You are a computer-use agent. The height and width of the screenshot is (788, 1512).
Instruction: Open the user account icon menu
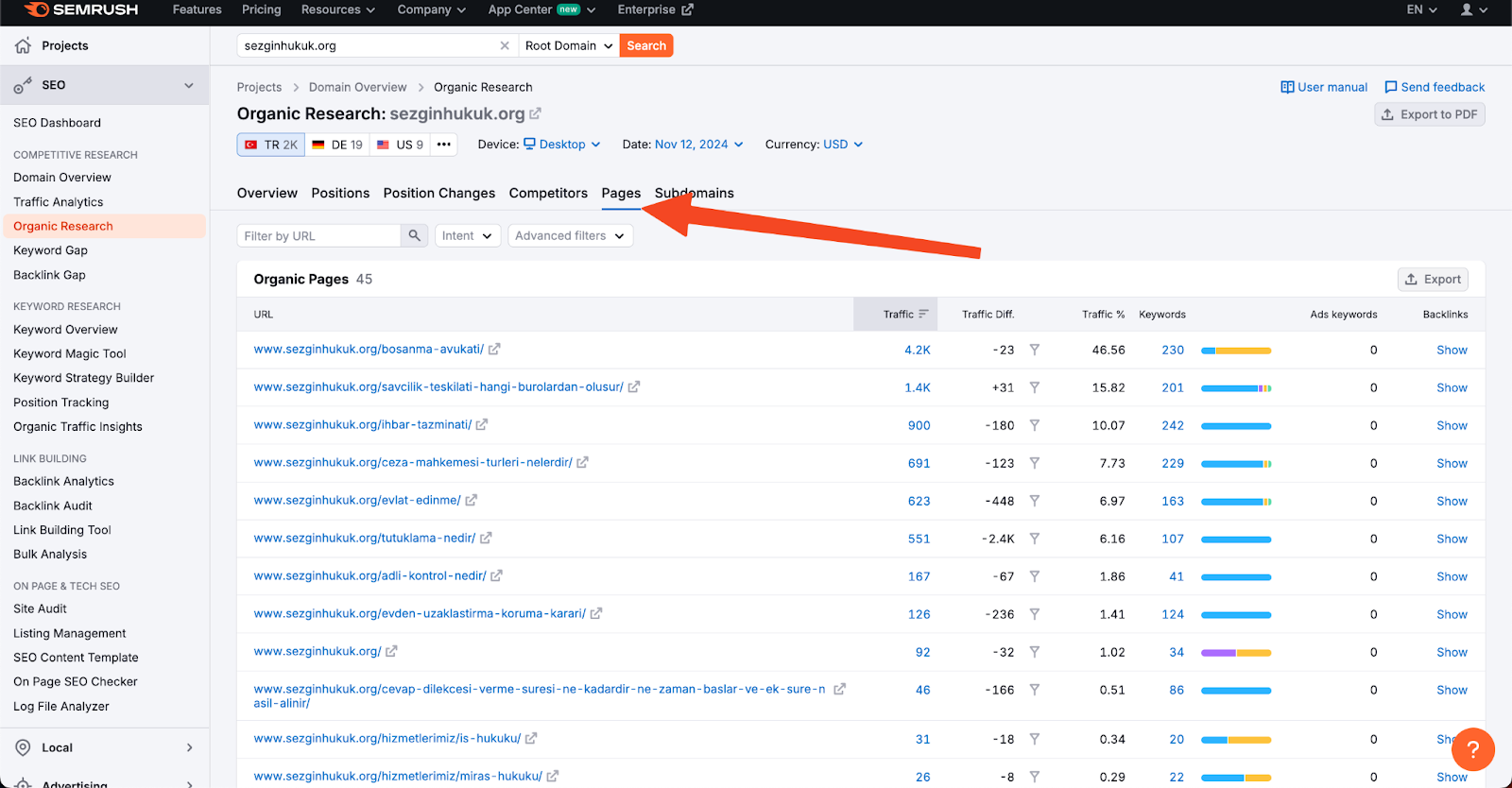point(1473,9)
